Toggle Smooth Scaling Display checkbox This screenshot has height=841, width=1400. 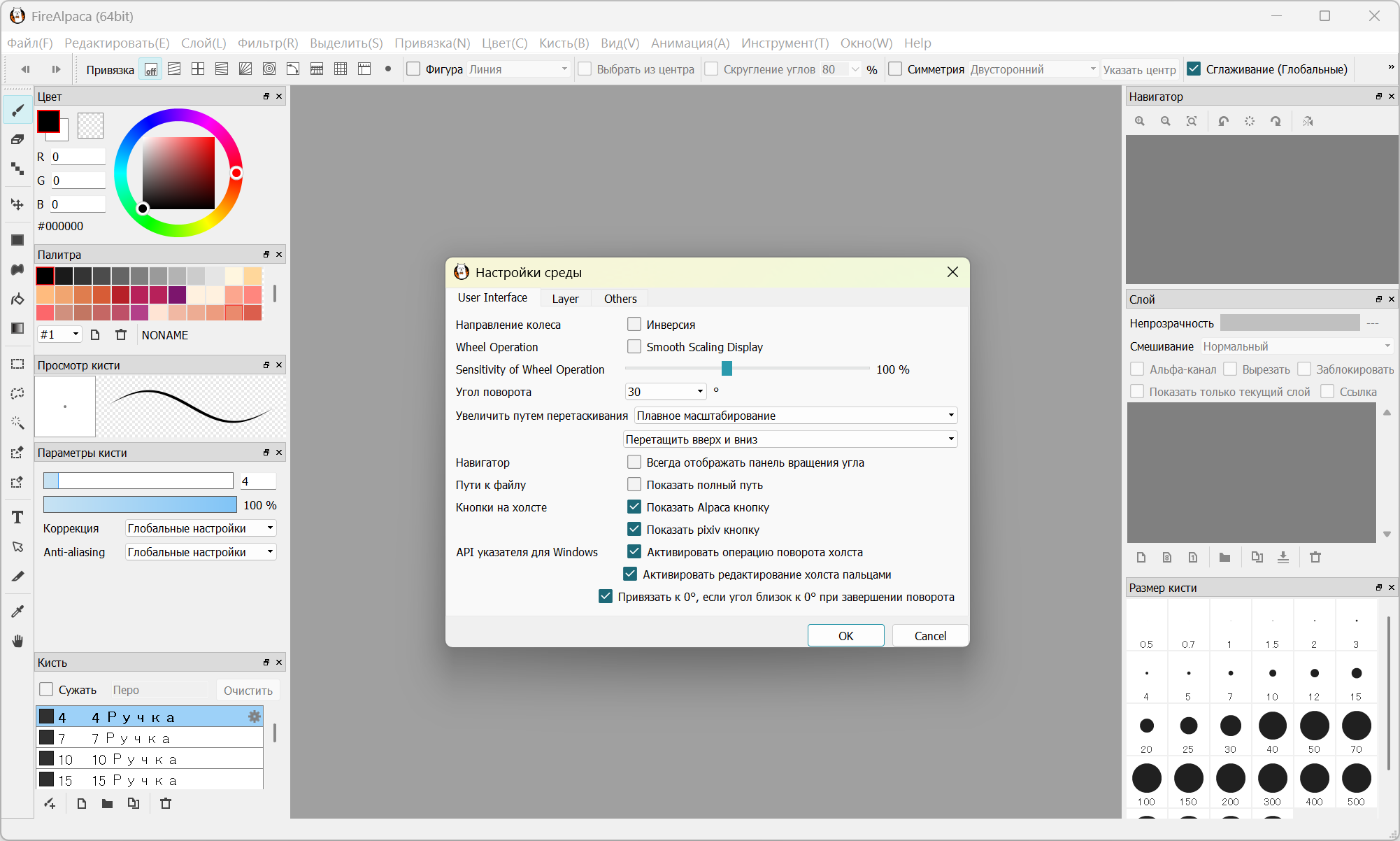[x=634, y=346]
